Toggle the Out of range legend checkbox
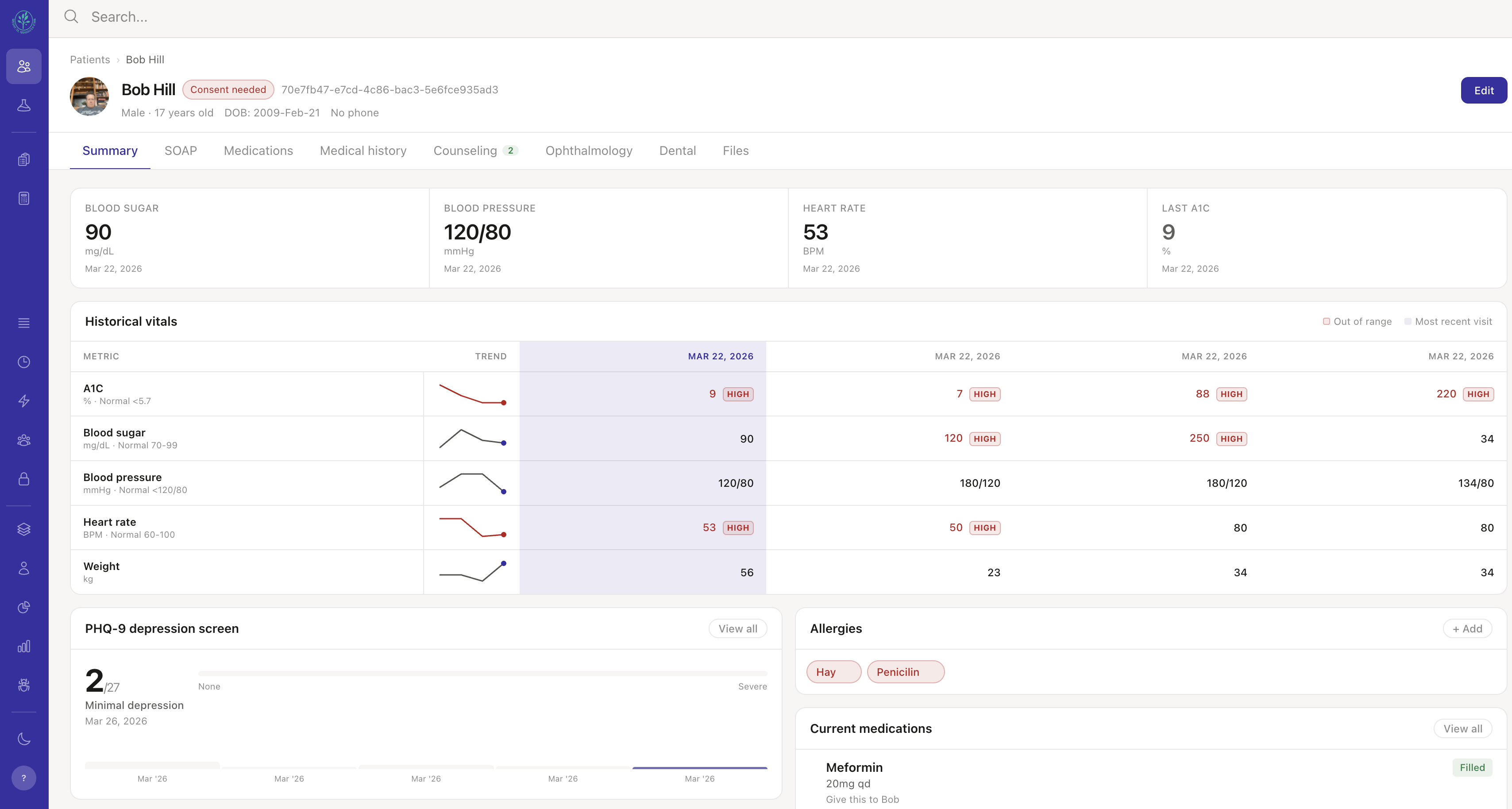Screen dimensions: 1512x809 tap(1327, 322)
